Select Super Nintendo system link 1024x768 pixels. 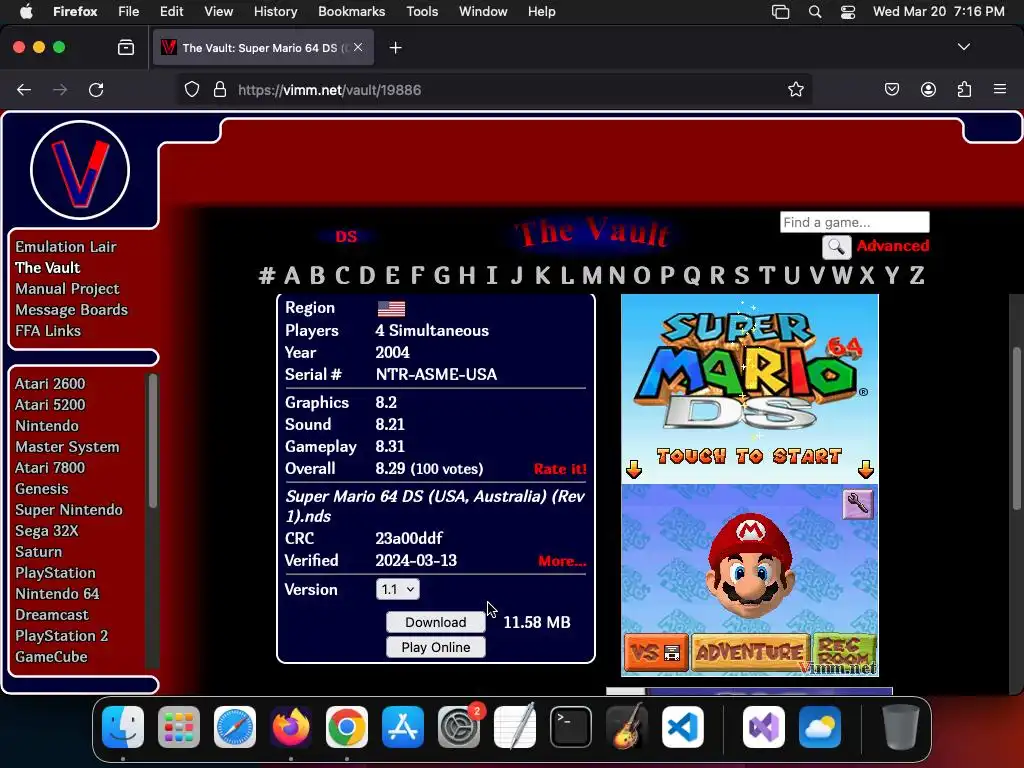[69, 509]
